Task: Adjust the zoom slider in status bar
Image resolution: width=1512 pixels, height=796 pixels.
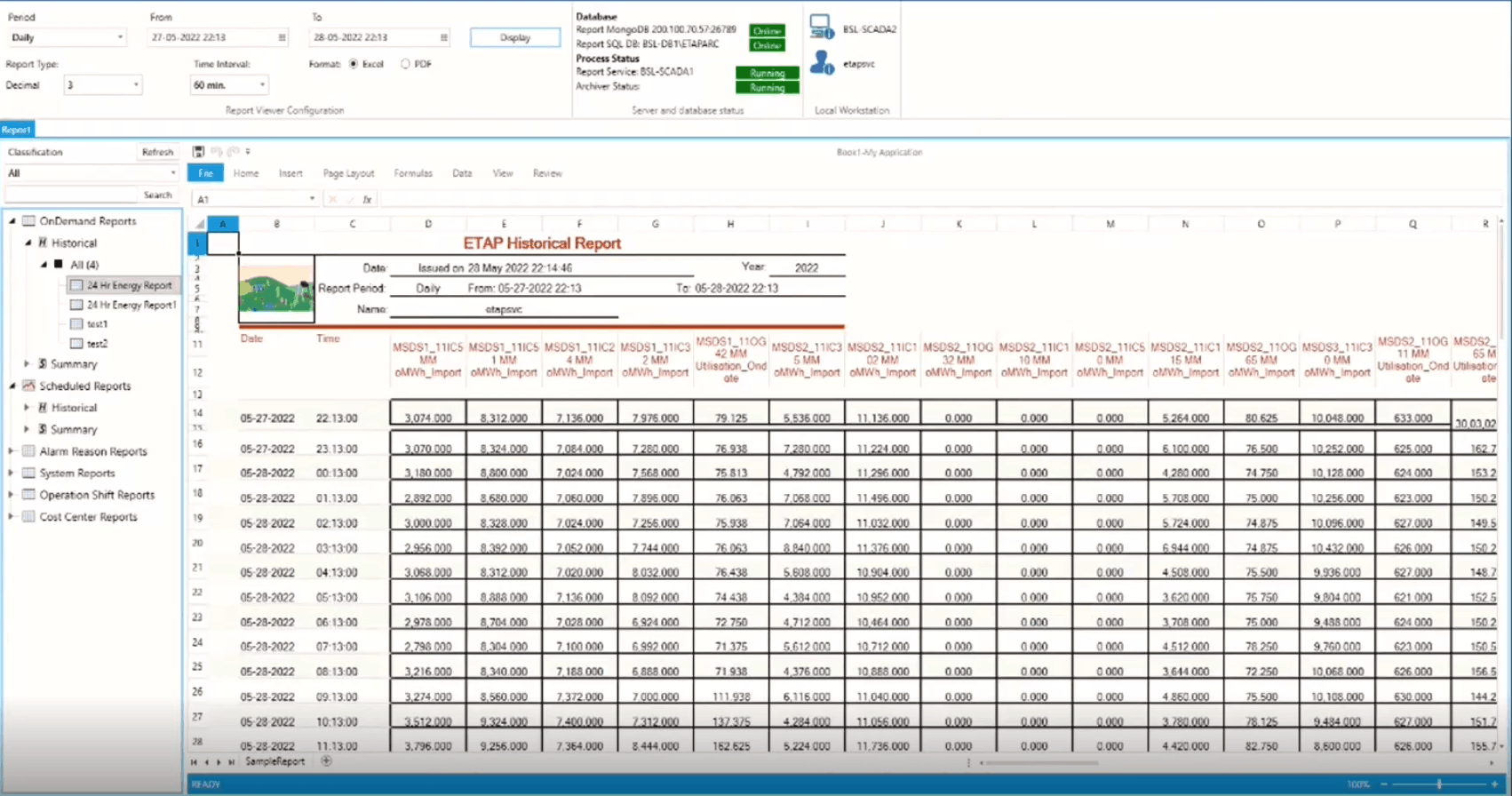Action: 1439,784
